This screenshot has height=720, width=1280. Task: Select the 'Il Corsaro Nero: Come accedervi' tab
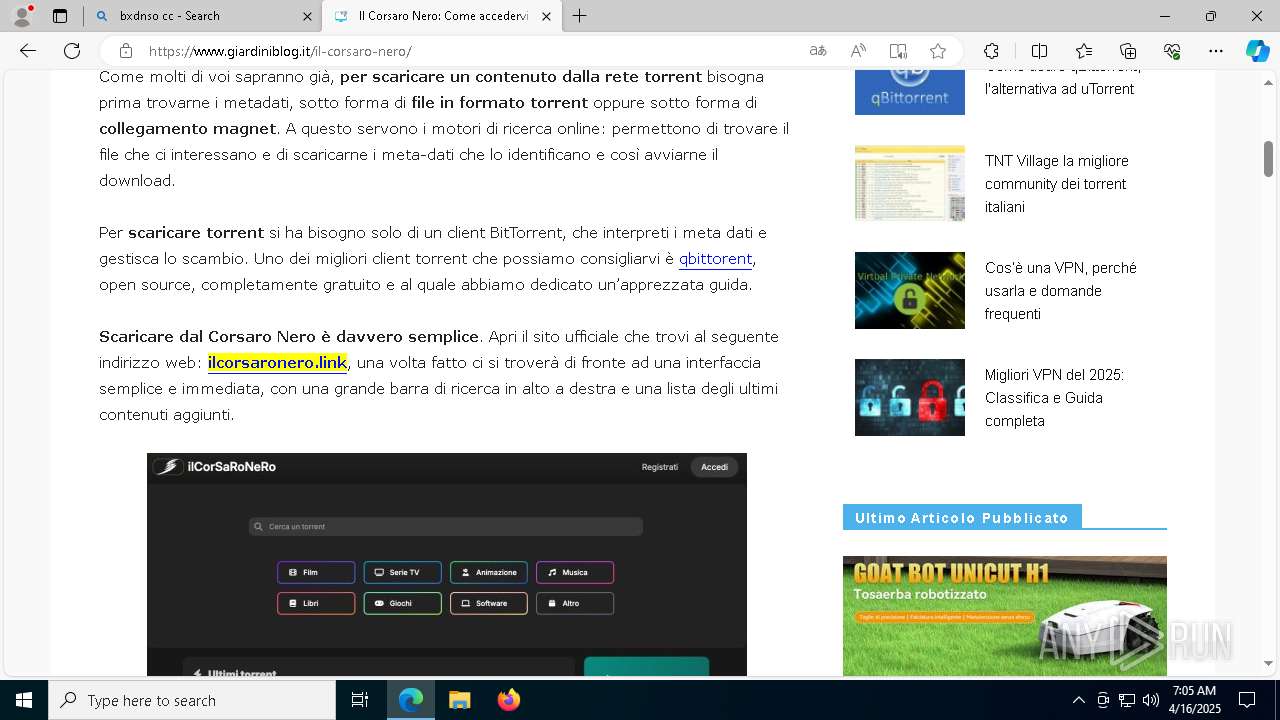pos(442,16)
